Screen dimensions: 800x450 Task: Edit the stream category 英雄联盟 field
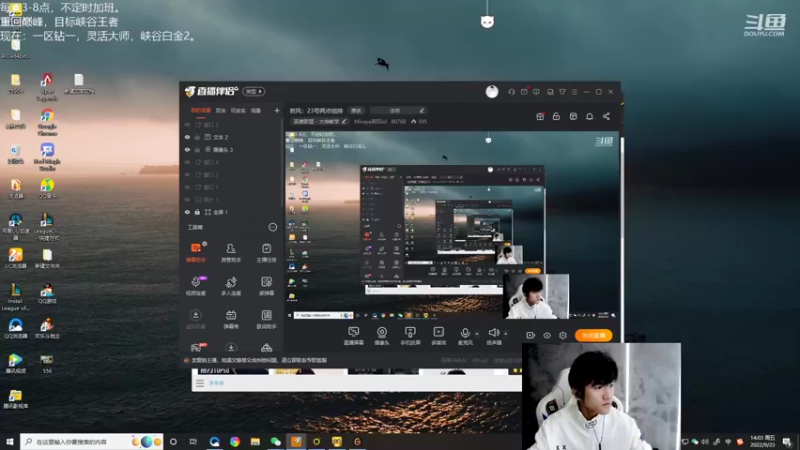coord(319,121)
